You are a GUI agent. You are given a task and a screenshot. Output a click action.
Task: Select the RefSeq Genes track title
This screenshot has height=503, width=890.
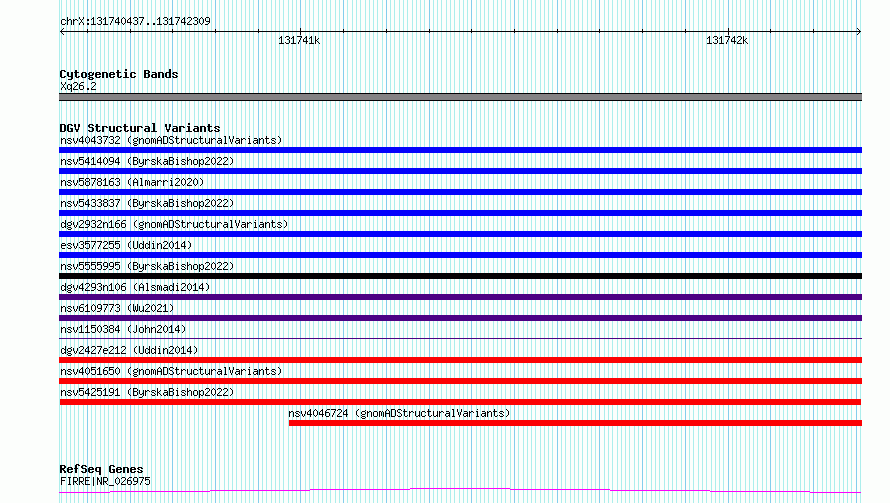click(x=102, y=469)
